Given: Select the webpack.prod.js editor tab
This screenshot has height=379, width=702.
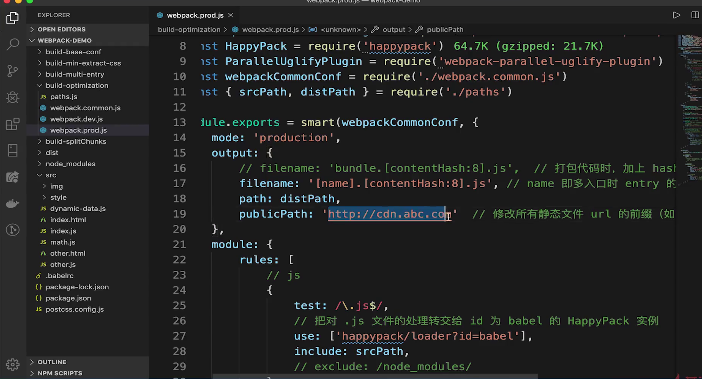Looking at the screenshot, I should [x=195, y=15].
